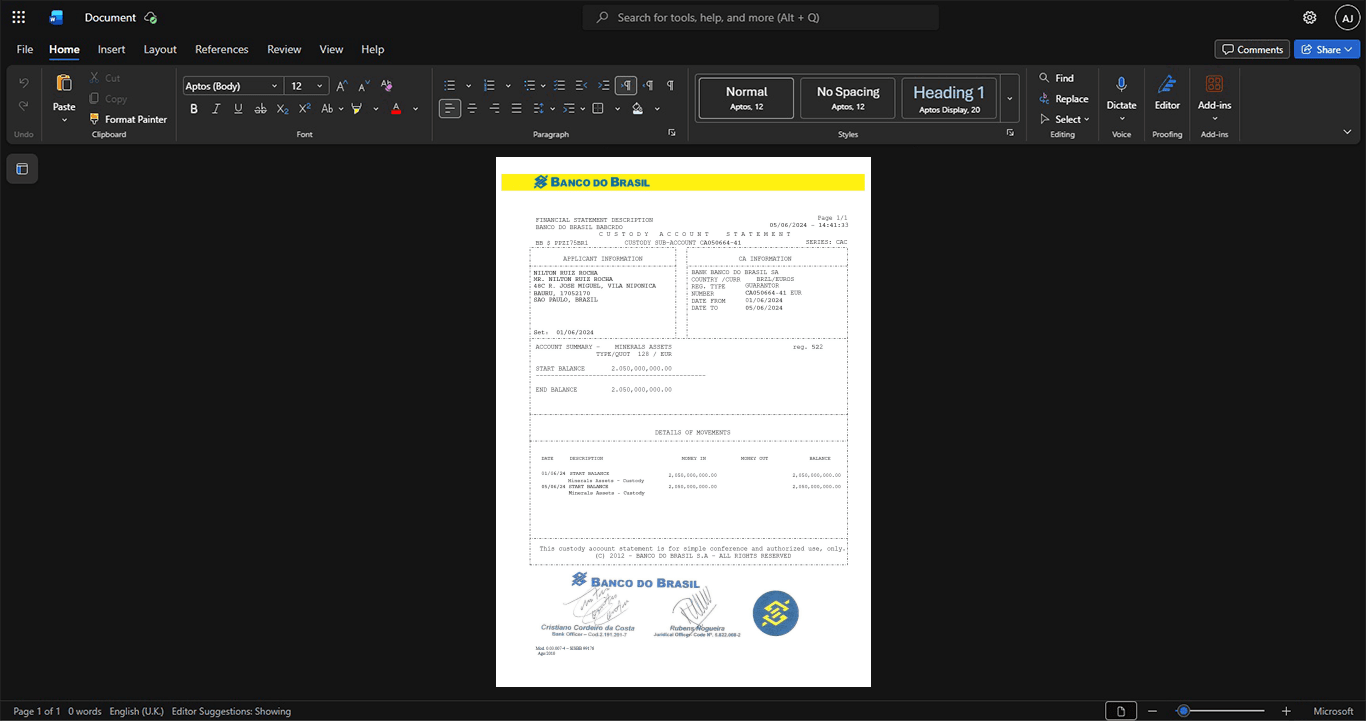Viewport: 1366px width, 721px height.
Task: Open the Comments pane
Action: [1252, 49]
